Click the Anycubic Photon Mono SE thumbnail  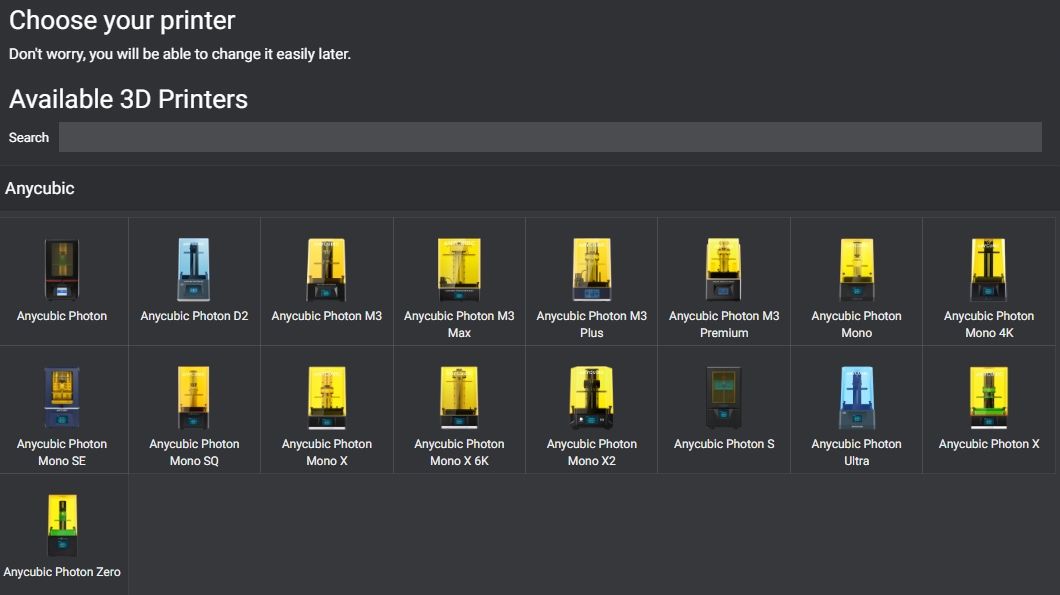coord(62,397)
